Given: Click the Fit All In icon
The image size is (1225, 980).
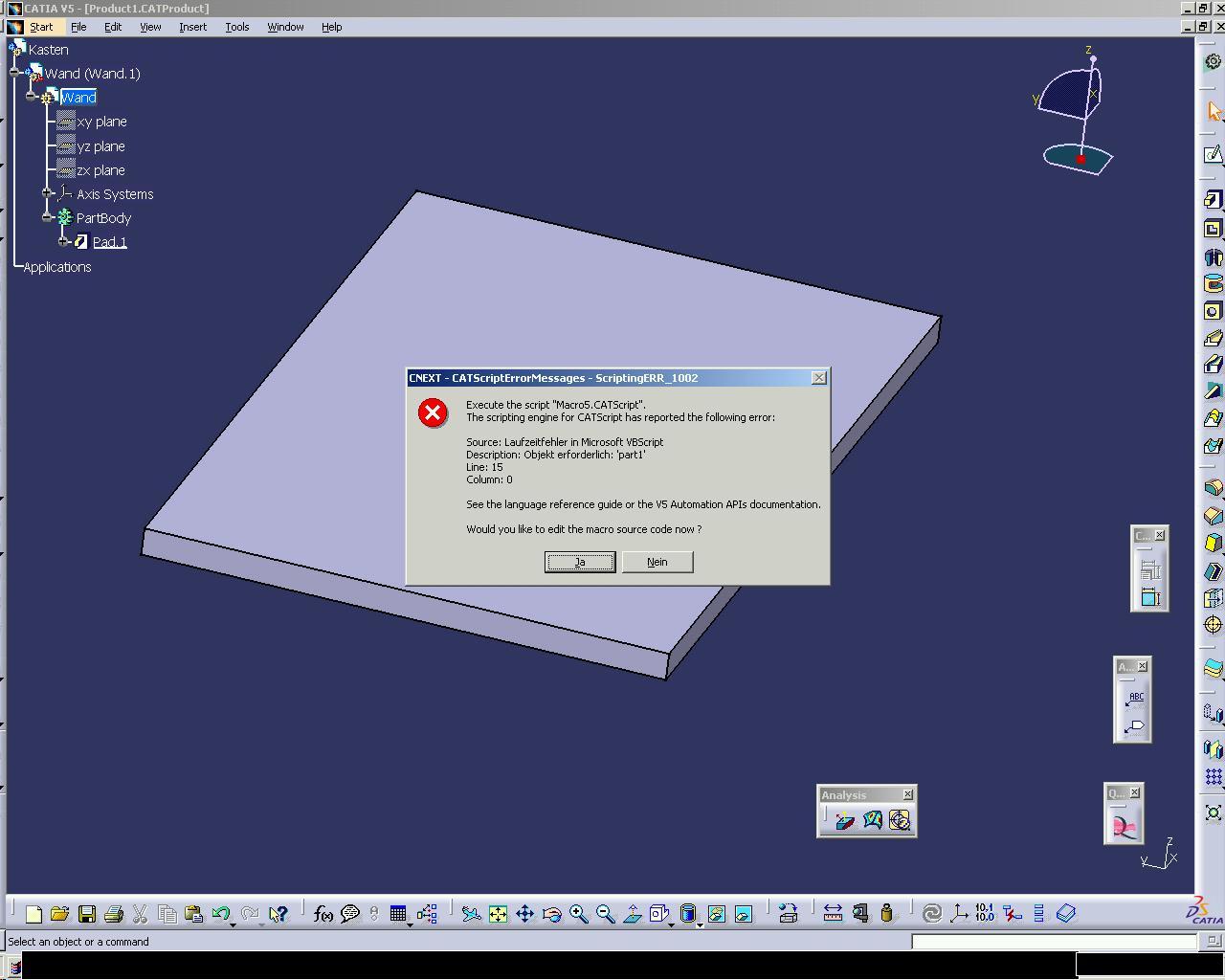Looking at the screenshot, I should (498, 914).
